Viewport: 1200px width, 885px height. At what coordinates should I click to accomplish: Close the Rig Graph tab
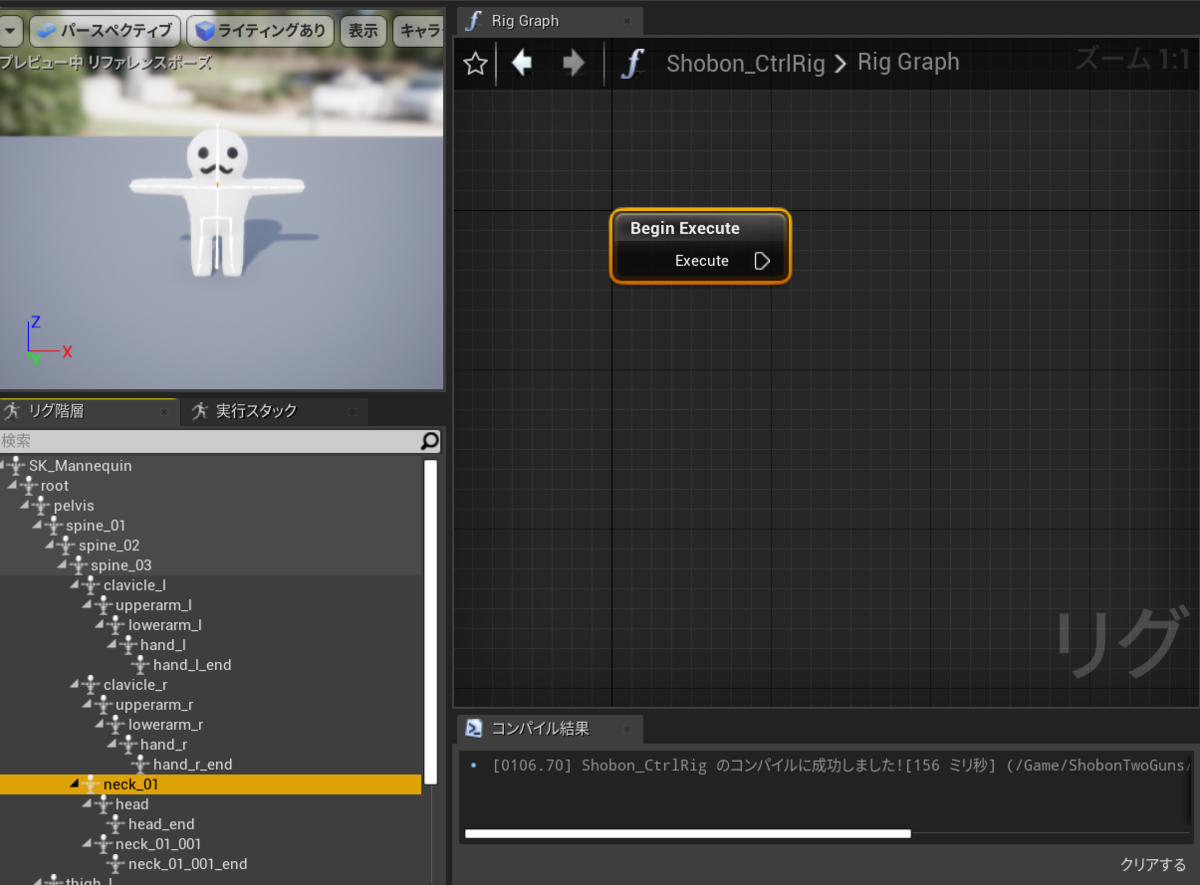click(x=627, y=20)
